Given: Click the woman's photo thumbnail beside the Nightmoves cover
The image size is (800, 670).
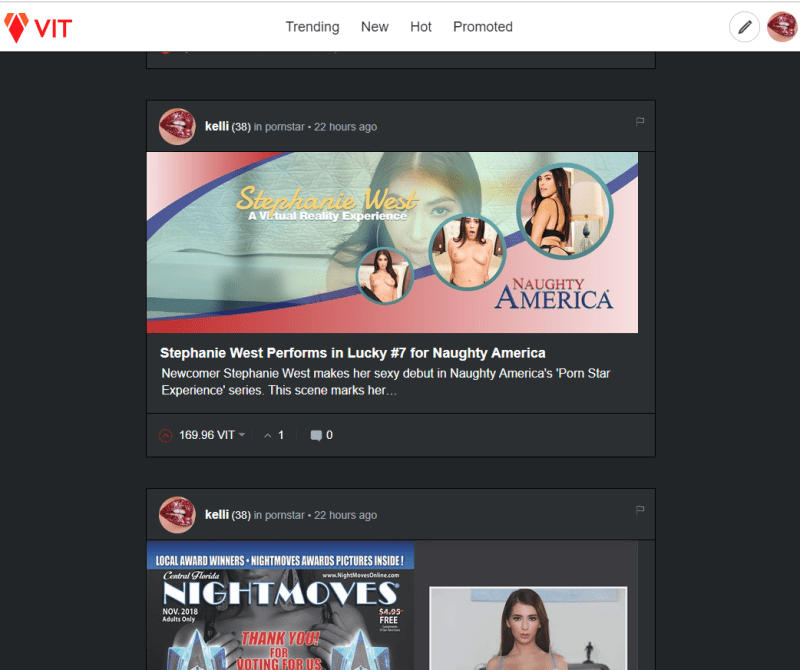Looking at the screenshot, I should (x=528, y=629).
